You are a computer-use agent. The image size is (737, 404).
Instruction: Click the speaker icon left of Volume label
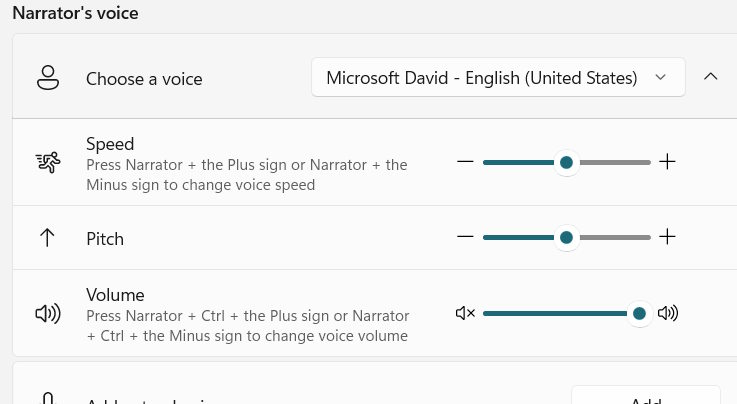[47, 314]
